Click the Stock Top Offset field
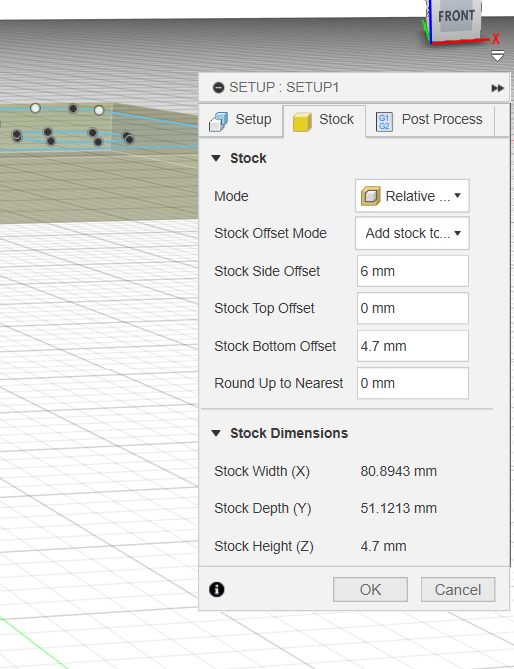Image resolution: width=514 pixels, height=669 pixels. (412, 308)
